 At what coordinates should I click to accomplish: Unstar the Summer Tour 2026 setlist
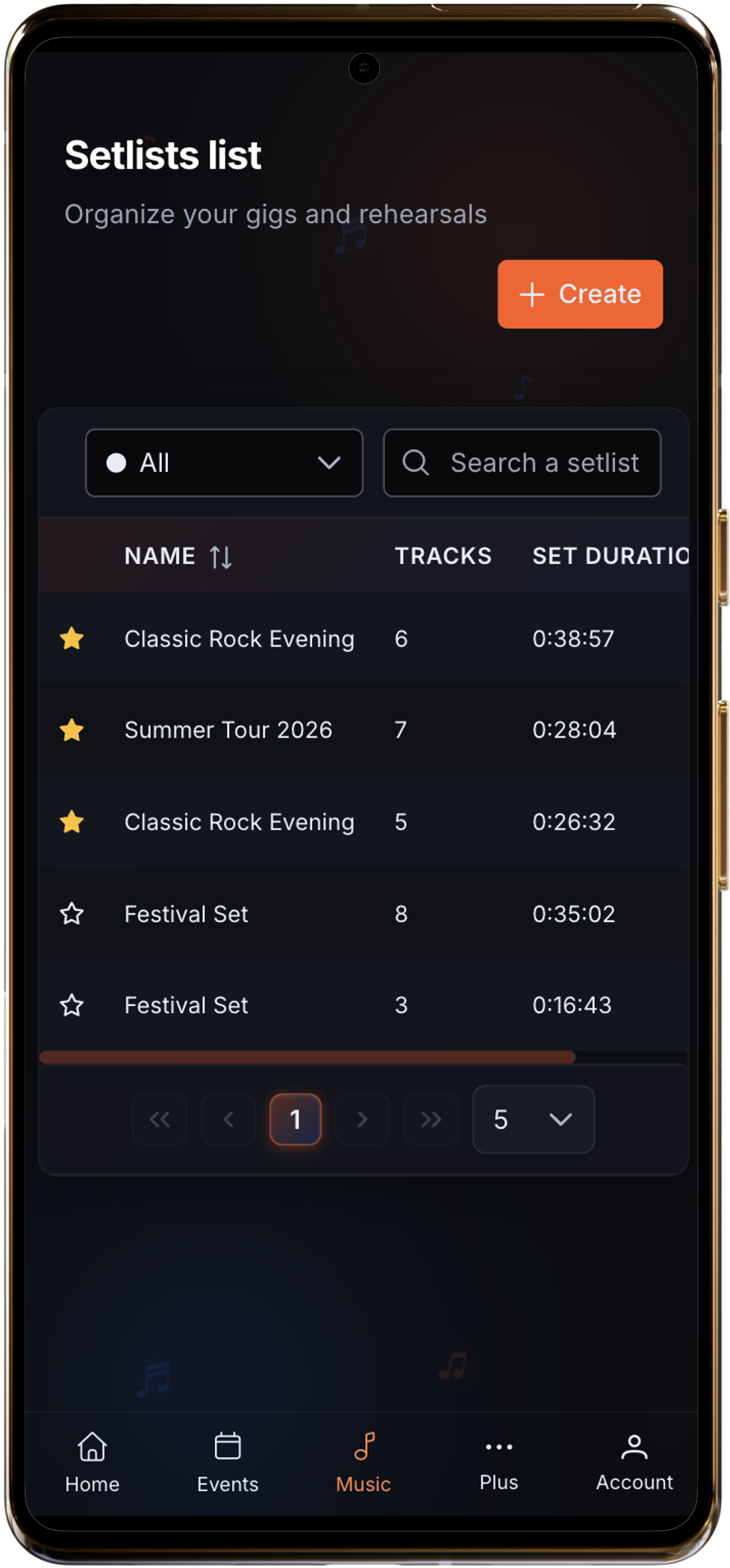tap(72, 730)
